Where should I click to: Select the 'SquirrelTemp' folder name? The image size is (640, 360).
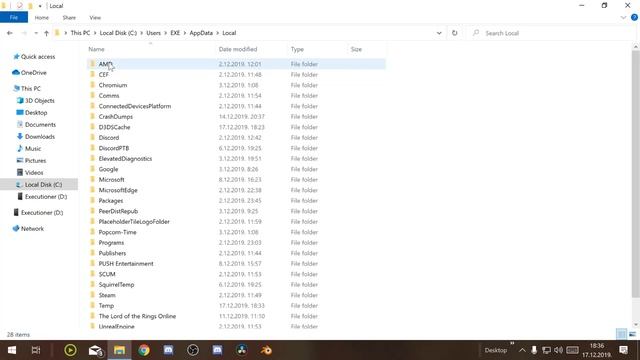click(x=116, y=285)
